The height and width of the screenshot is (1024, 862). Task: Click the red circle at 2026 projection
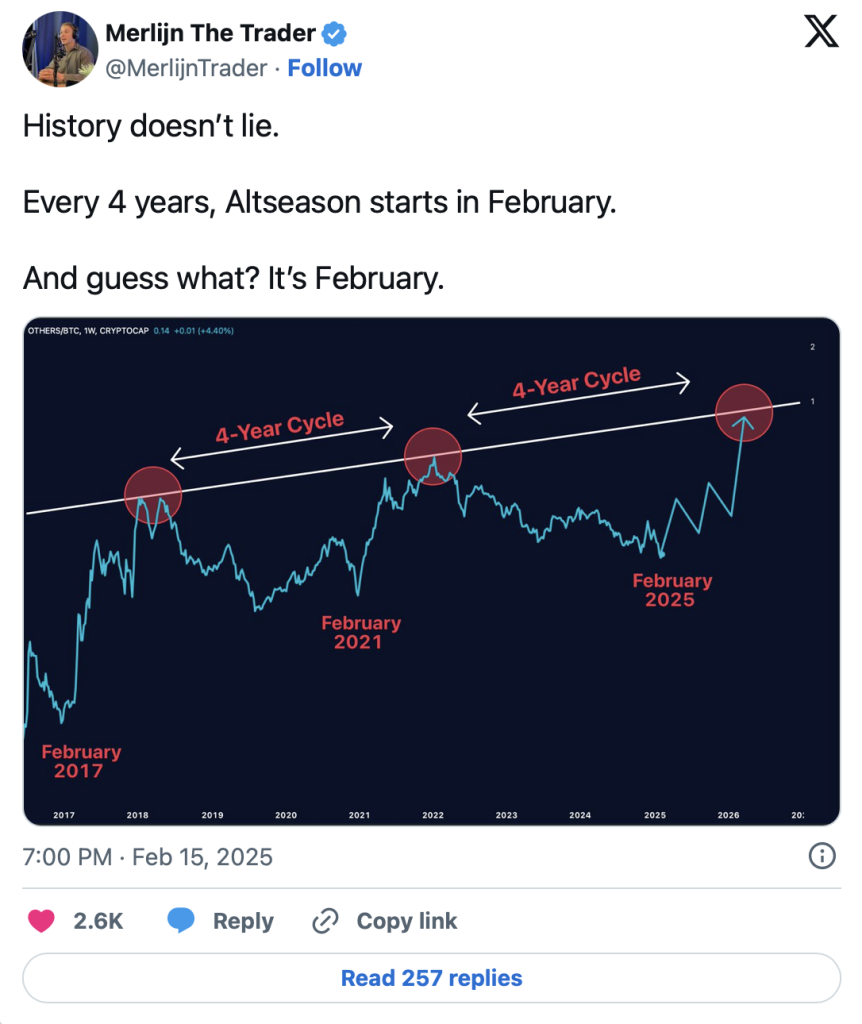coord(744,412)
